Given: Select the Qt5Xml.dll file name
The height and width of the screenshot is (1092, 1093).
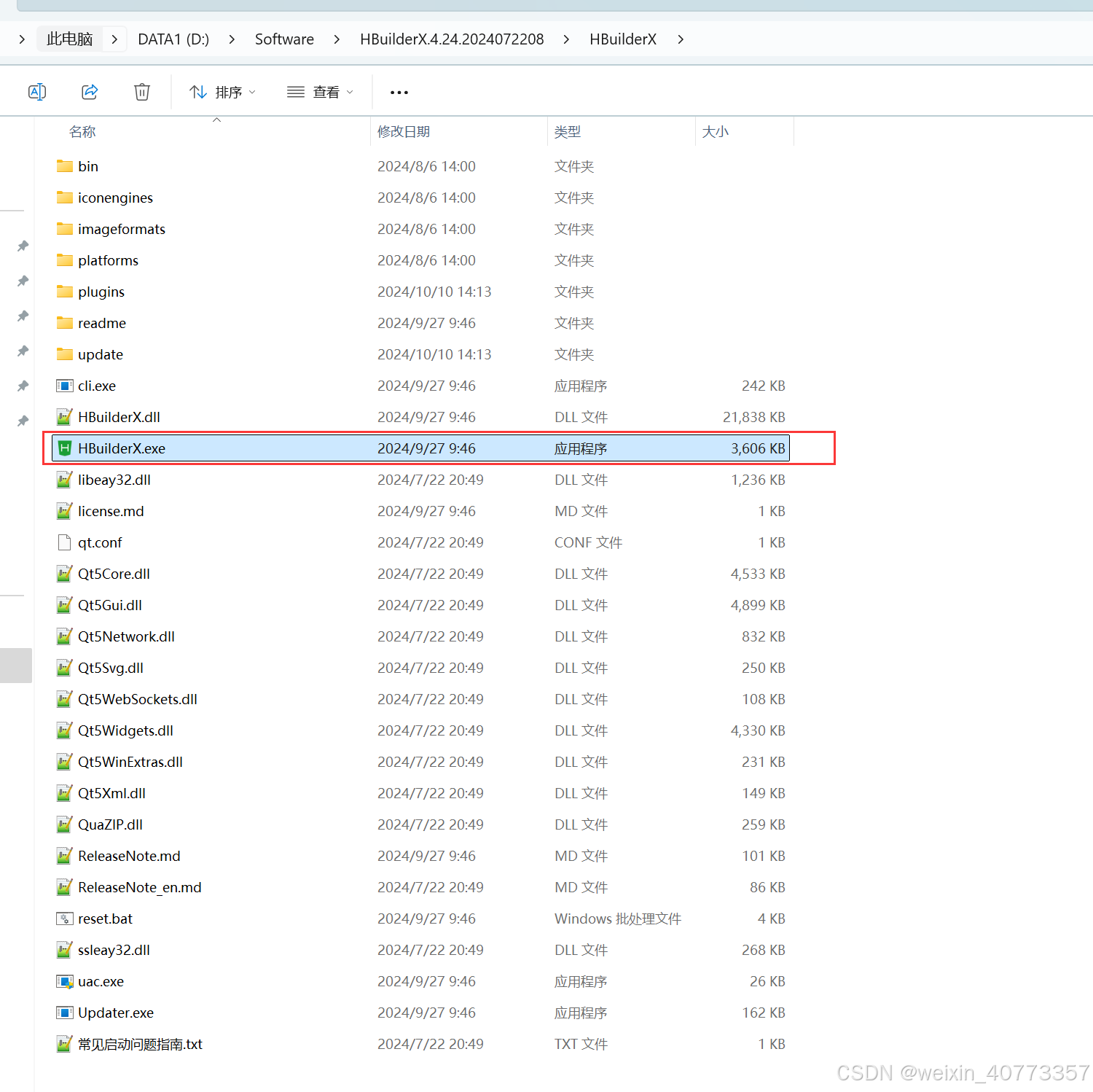Looking at the screenshot, I should (x=111, y=793).
